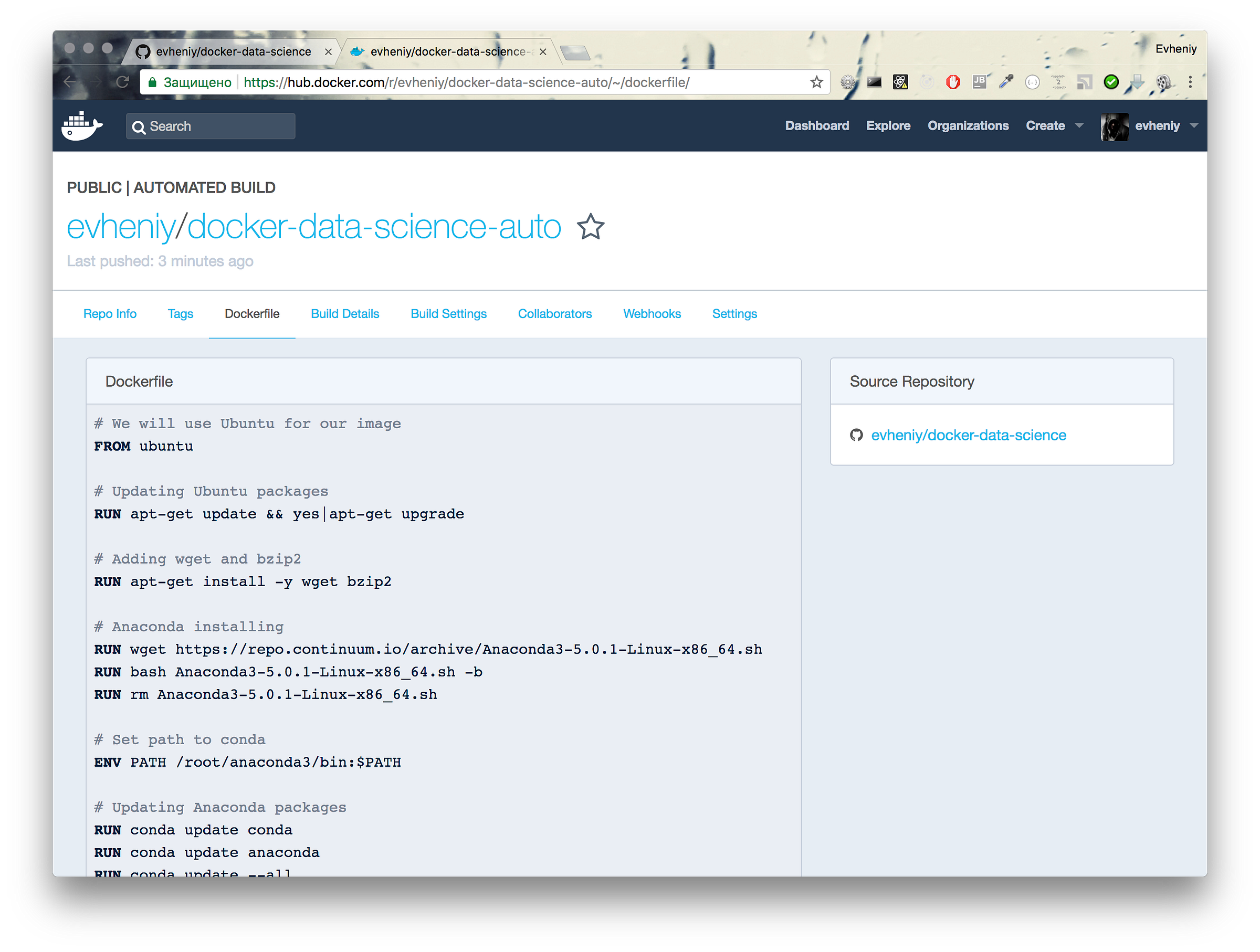
Task: Activate the eyedropper color picker extension
Action: pyautogui.click(x=1006, y=82)
